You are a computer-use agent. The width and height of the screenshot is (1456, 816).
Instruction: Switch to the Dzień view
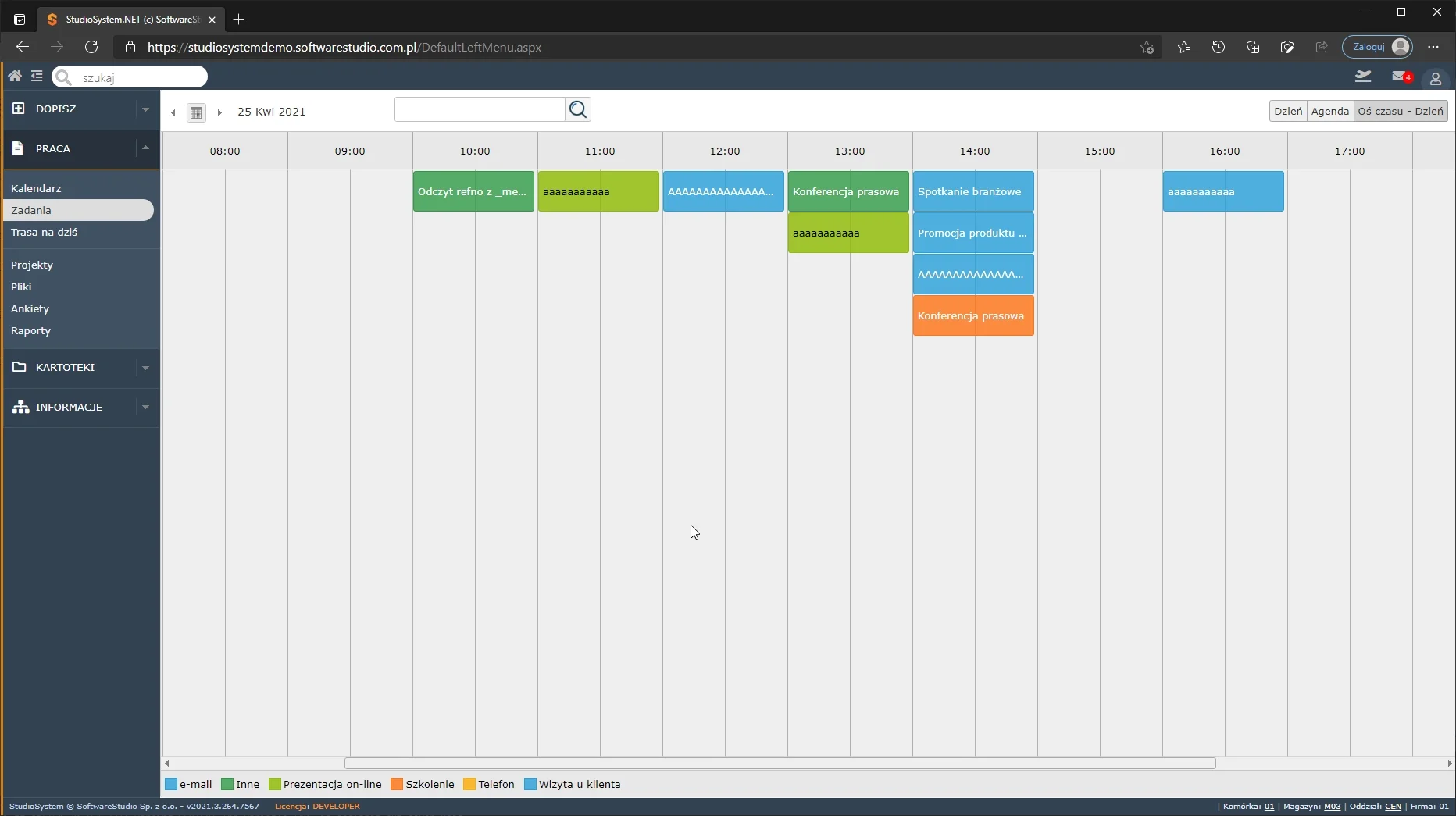(x=1288, y=111)
